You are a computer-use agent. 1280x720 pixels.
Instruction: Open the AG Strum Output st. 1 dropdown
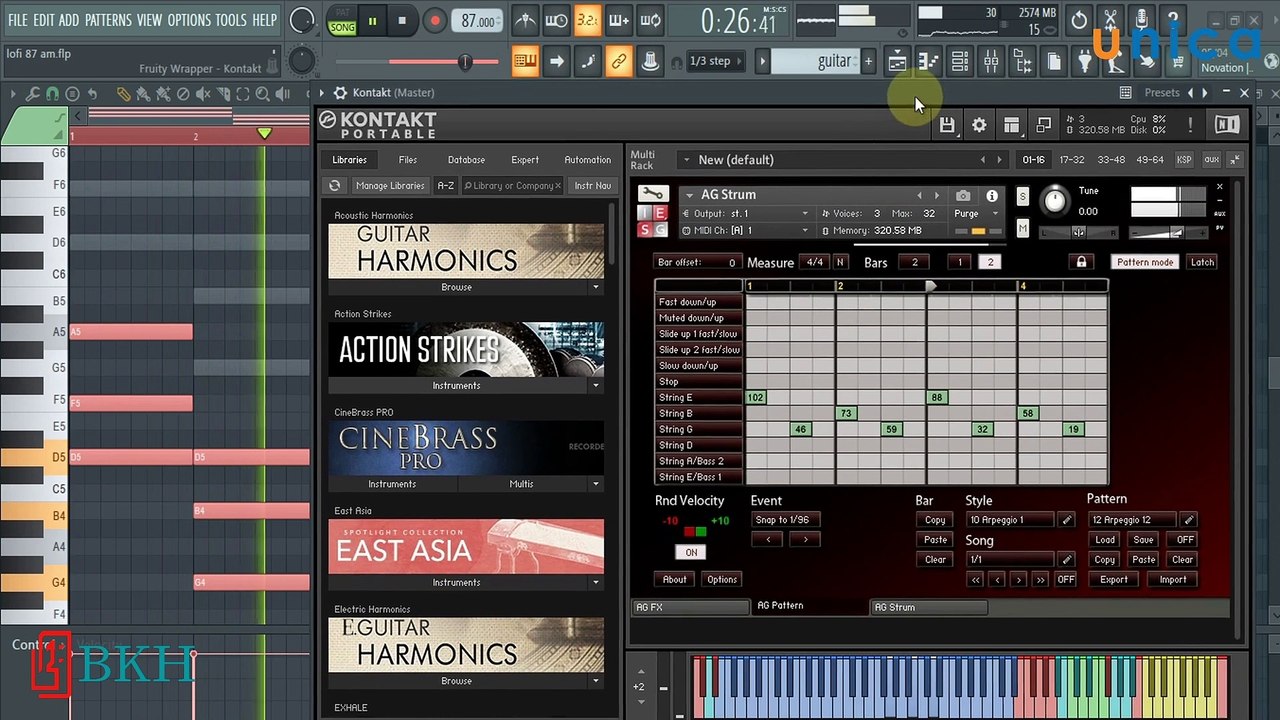pyautogui.click(x=744, y=214)
